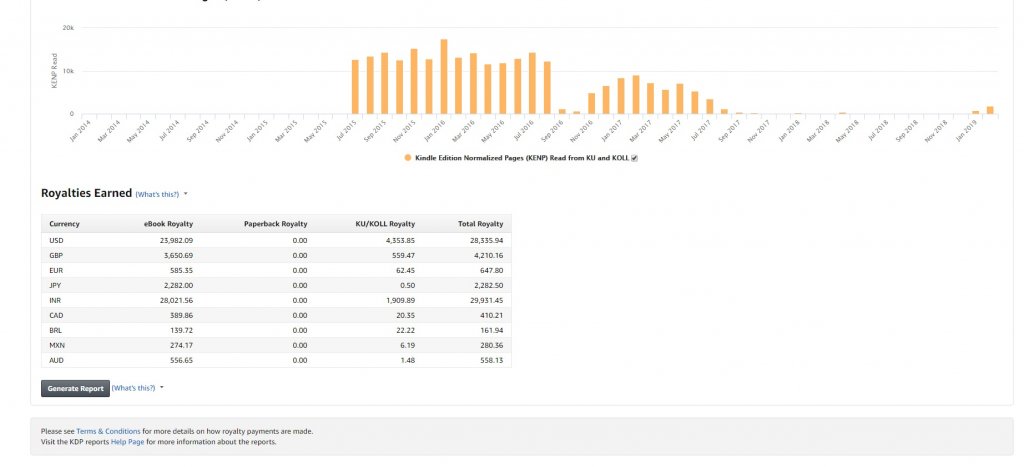Select the INR currency row
This screenshot has width=1024, height=467.
275,299
